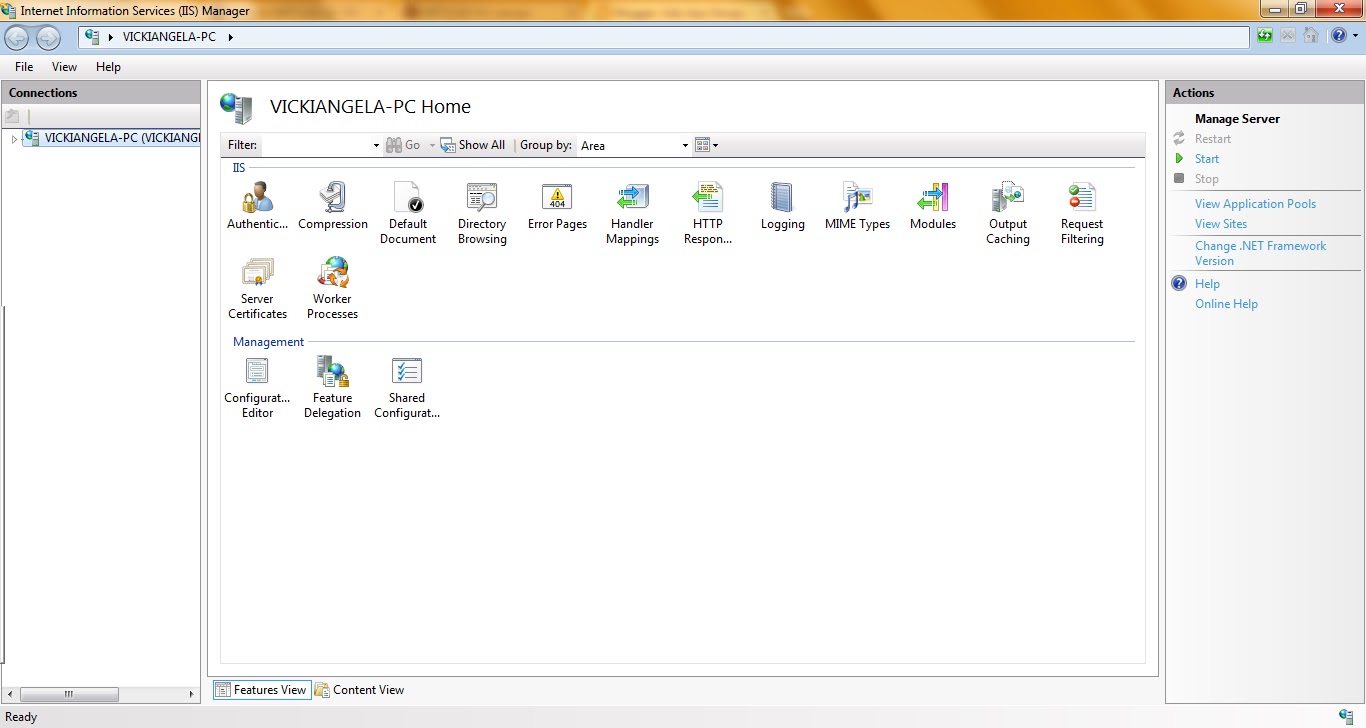This screenshot has width=1366, height=728.
Task: Open the Logging feature
Action: tap(782, 206)
